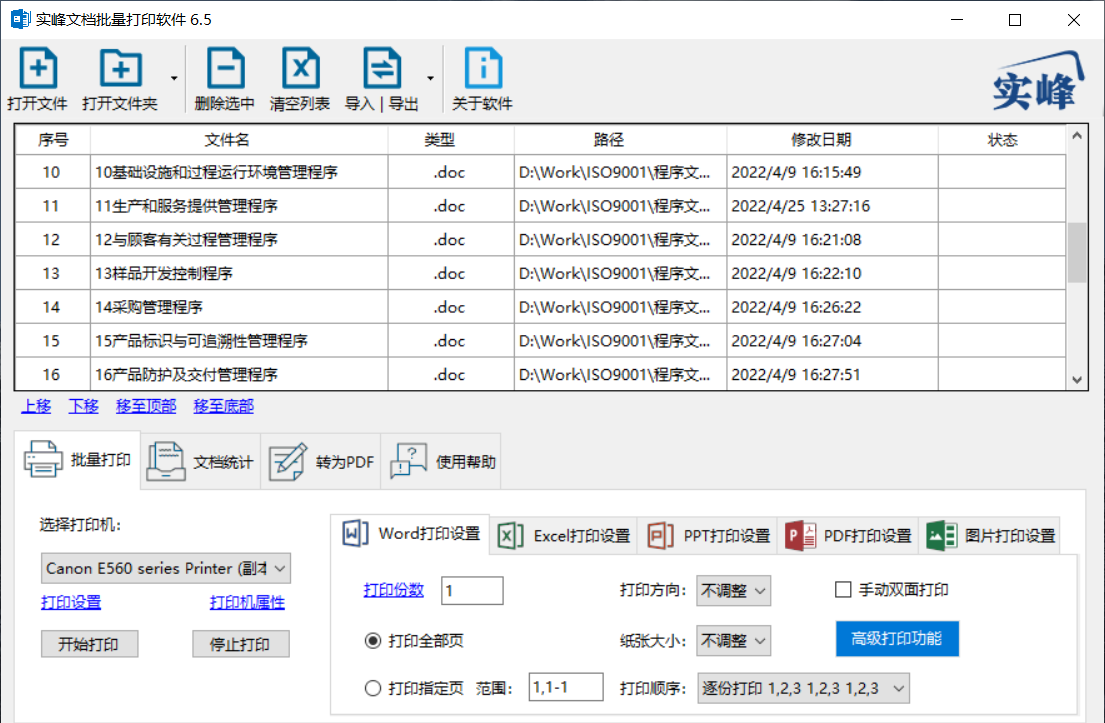Select the 打印全部页 radio button
Screen dimensions: 1105x723
(x=373, y=641)
